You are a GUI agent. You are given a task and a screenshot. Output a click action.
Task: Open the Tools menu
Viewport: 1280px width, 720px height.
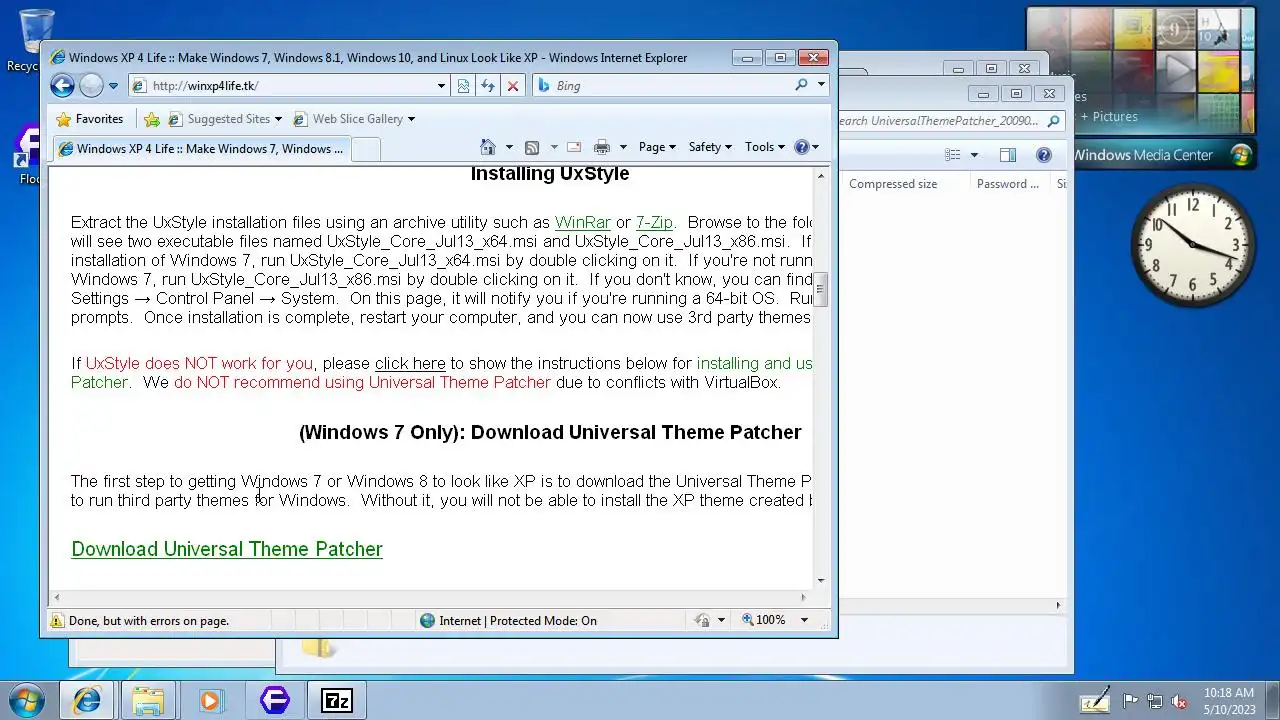(x=765, y=147)
